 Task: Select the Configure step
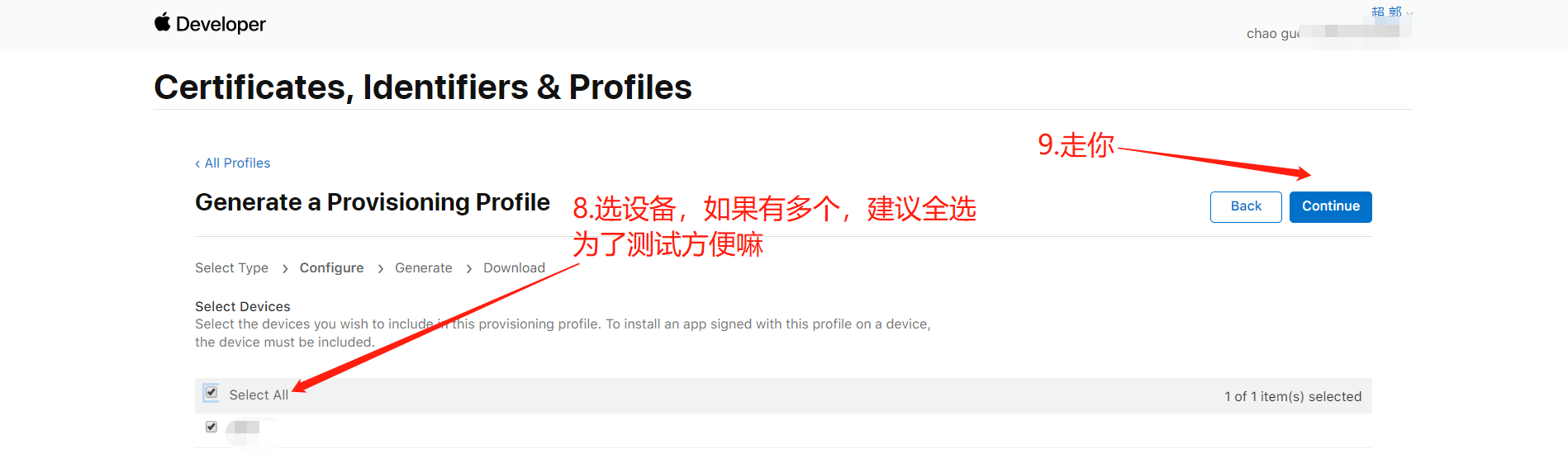[x=331, y=268]
